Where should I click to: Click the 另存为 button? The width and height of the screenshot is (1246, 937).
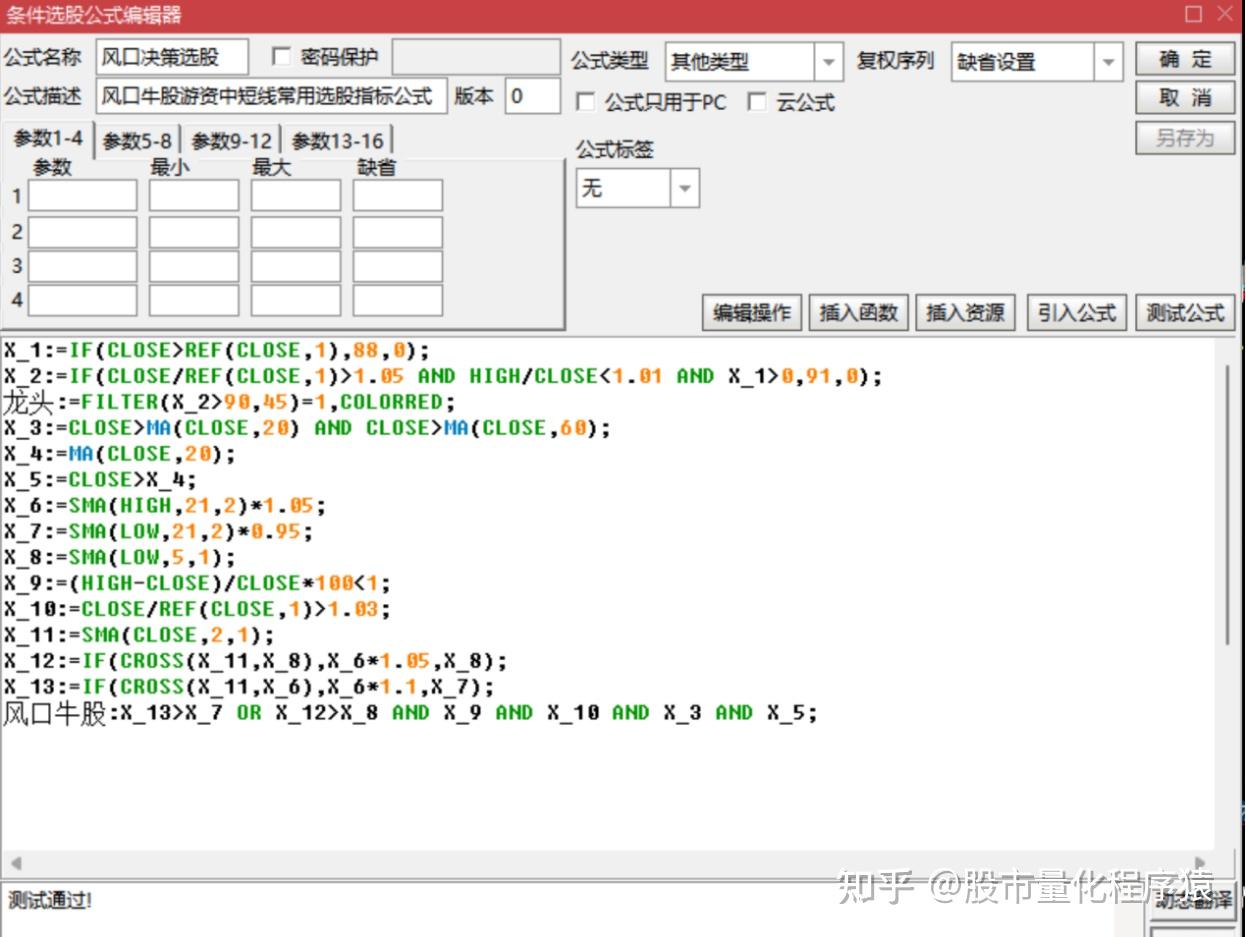point(1185,138)
